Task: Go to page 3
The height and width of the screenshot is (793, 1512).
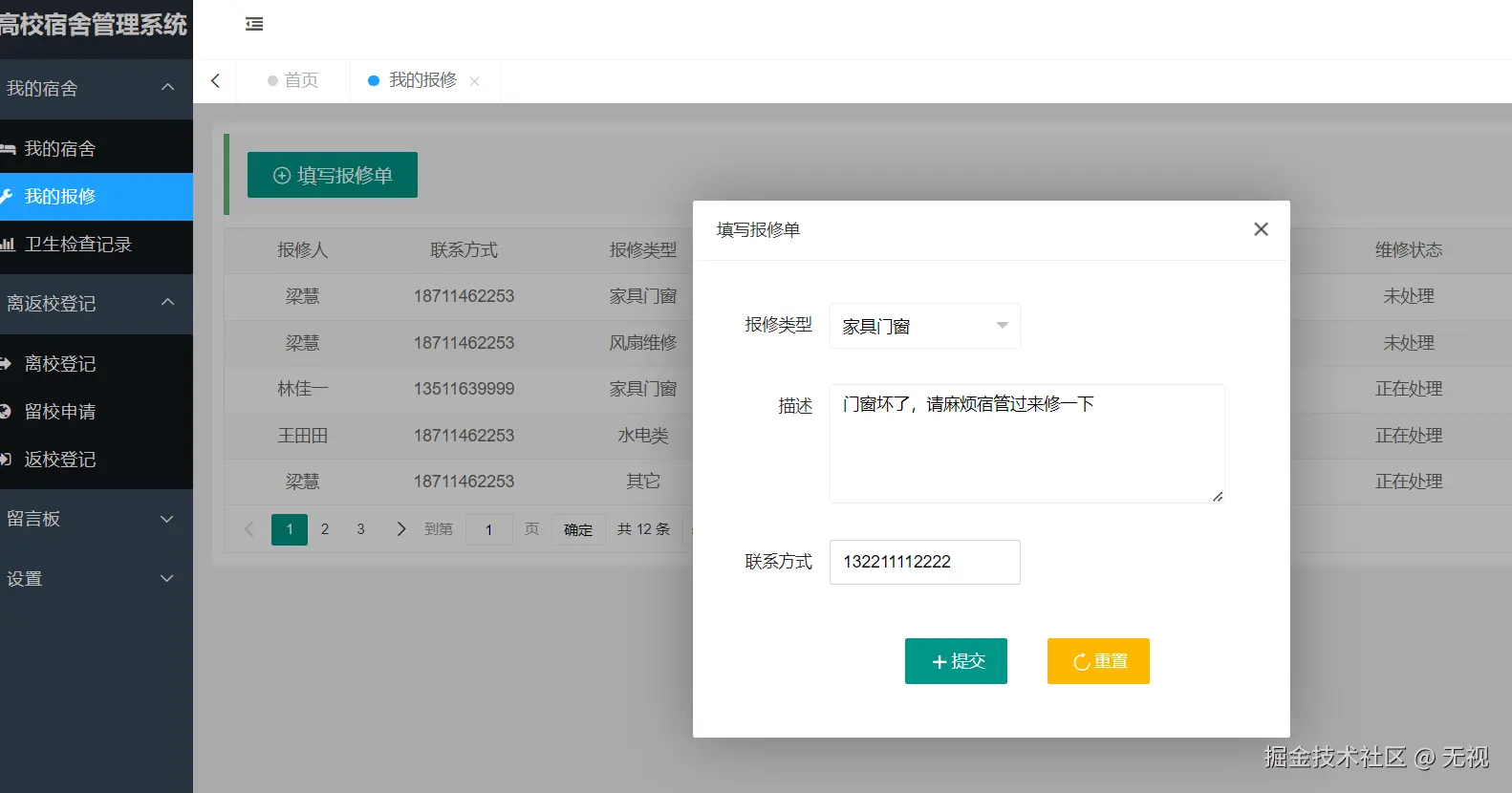Action: 360,529
